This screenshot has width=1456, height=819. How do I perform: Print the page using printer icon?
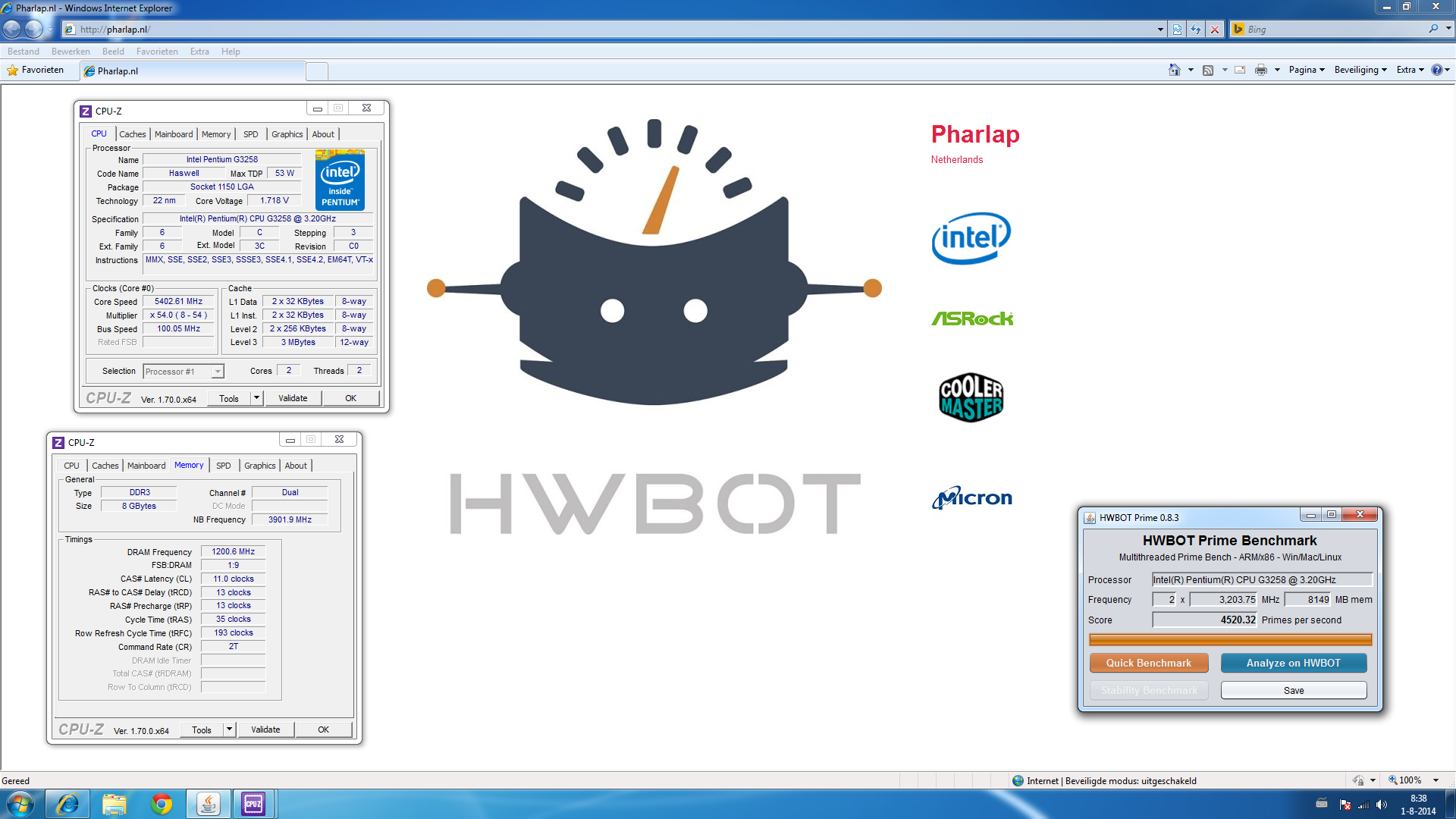point(1261,70)
